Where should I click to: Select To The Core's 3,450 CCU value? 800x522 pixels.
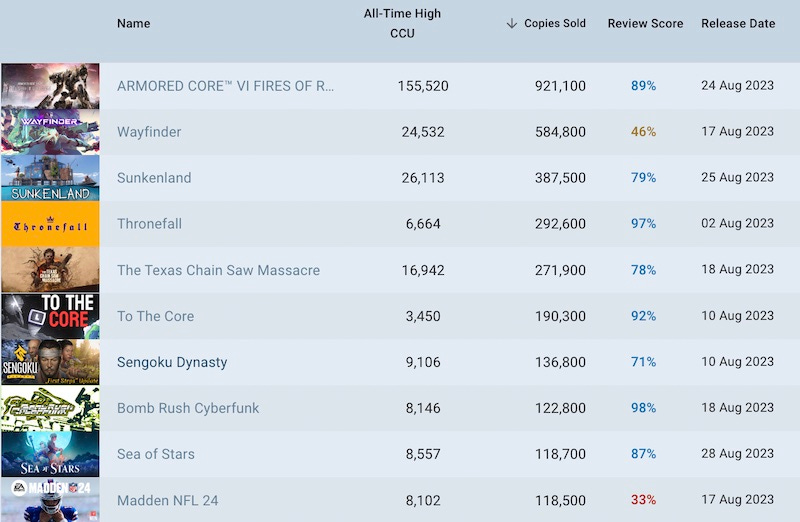(423, 316)
